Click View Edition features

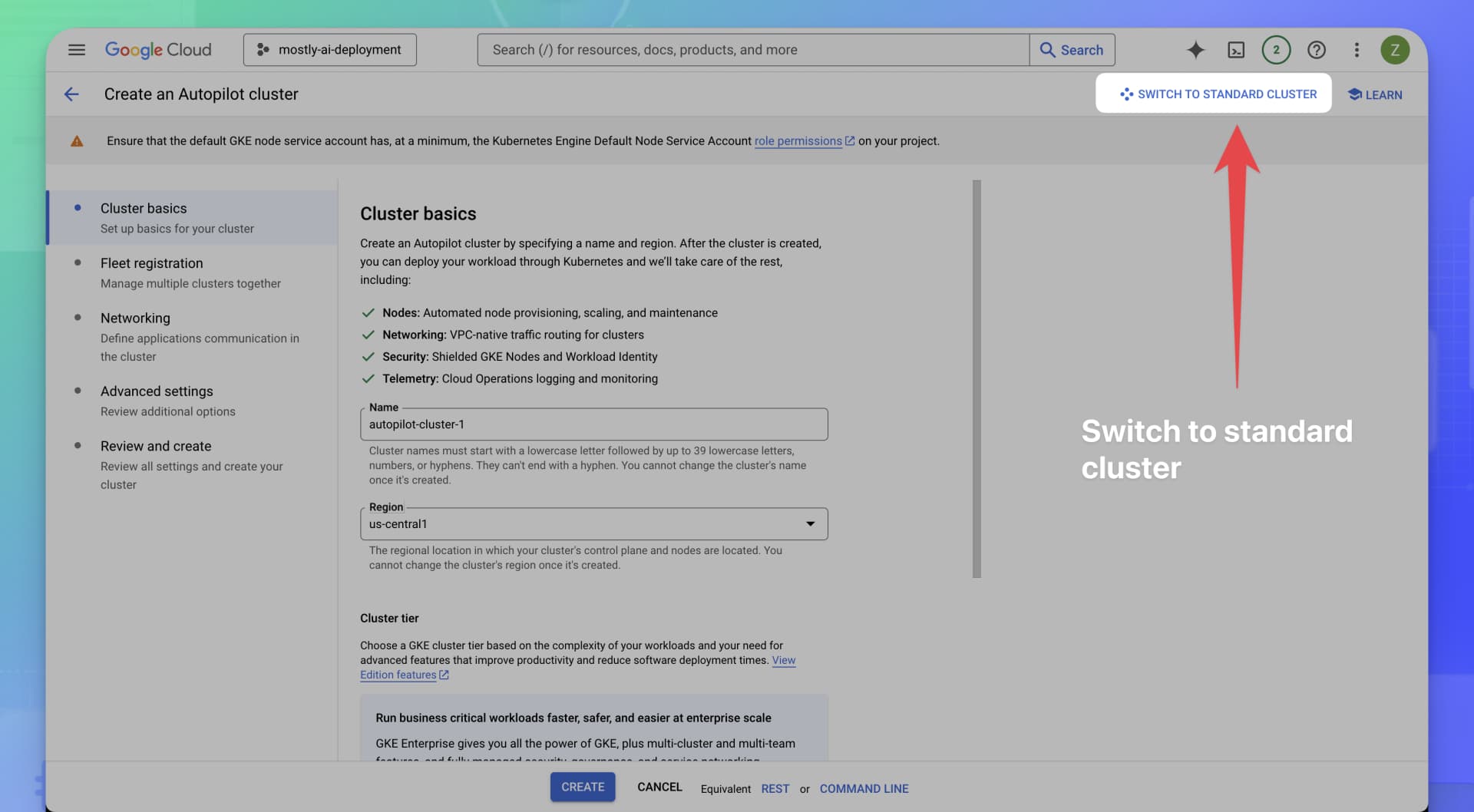click(398, 675)
